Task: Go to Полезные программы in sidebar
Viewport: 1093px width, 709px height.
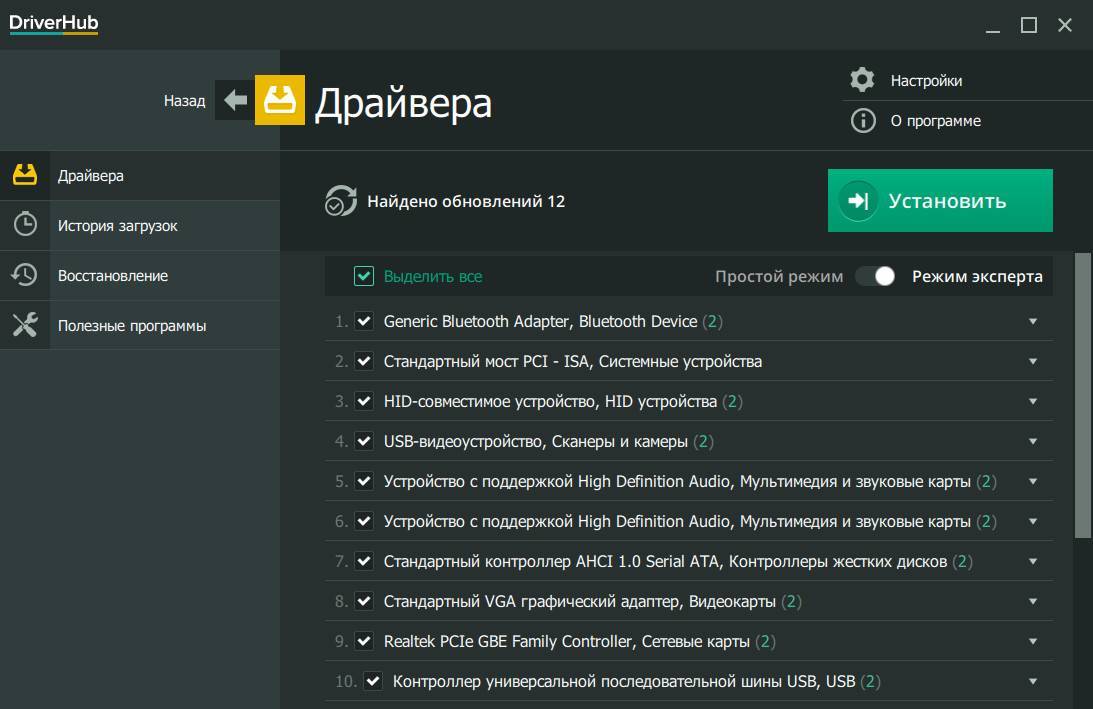Action: 131,326
